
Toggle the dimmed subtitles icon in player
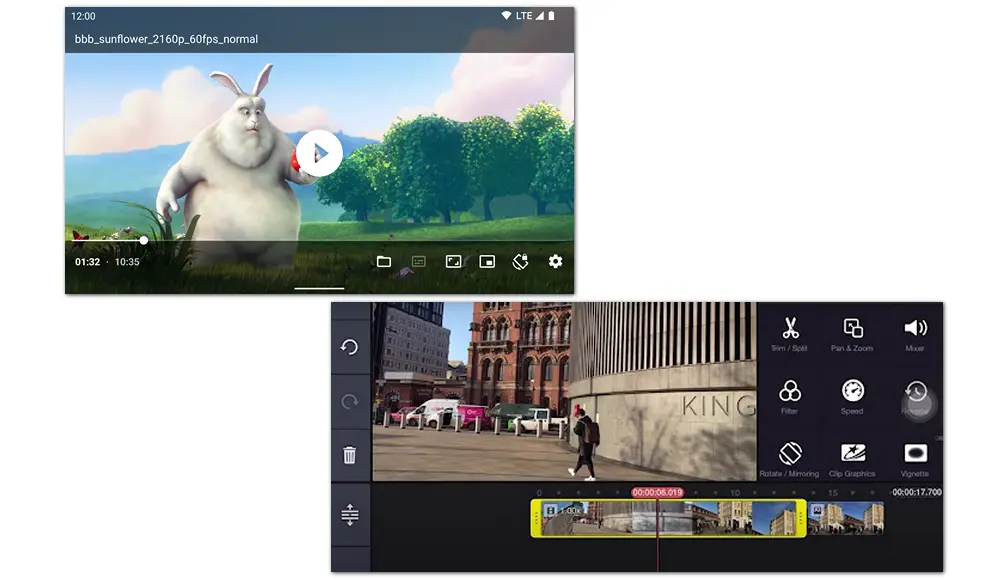pyautogui.click(x=419, y=262)
